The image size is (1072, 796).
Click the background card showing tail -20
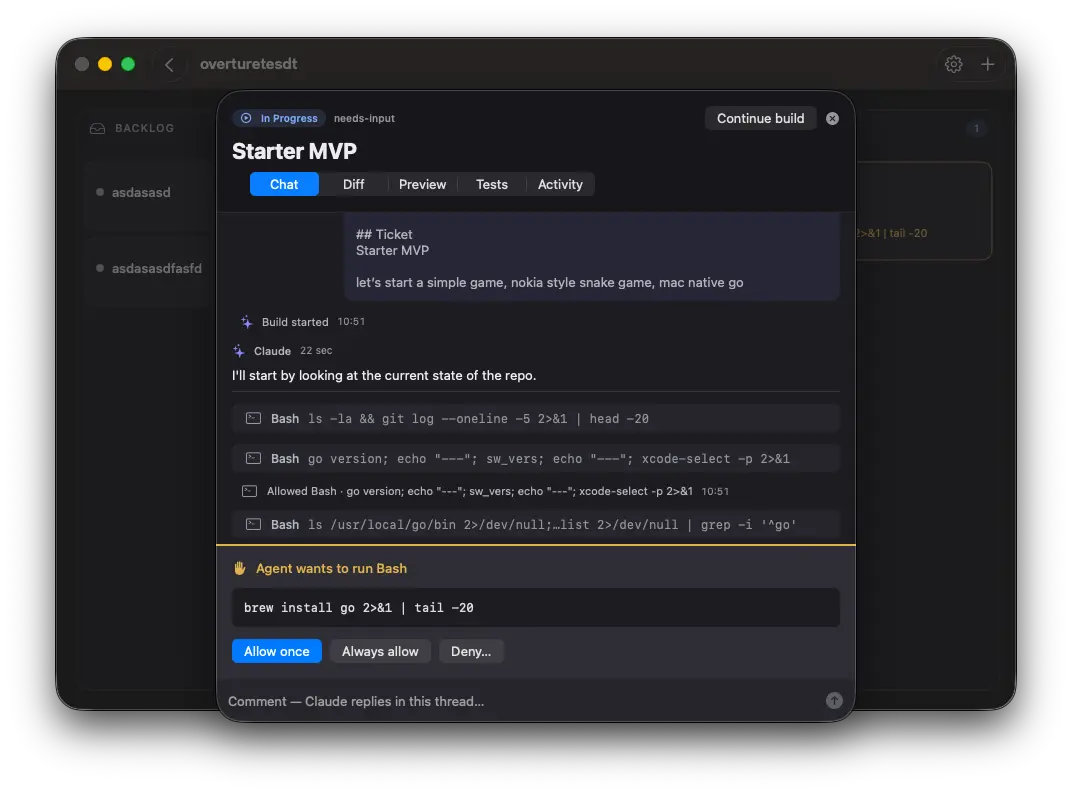(x=922, y=211)
